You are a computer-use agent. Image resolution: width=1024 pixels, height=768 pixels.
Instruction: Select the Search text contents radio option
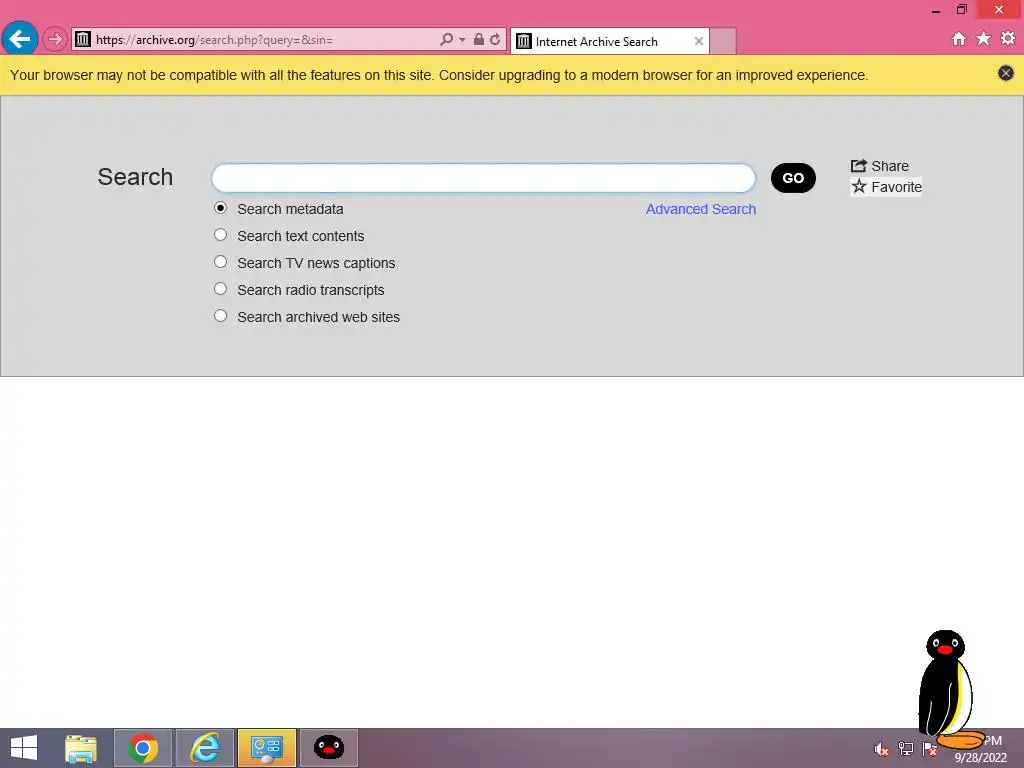click(x=221, y=234)
